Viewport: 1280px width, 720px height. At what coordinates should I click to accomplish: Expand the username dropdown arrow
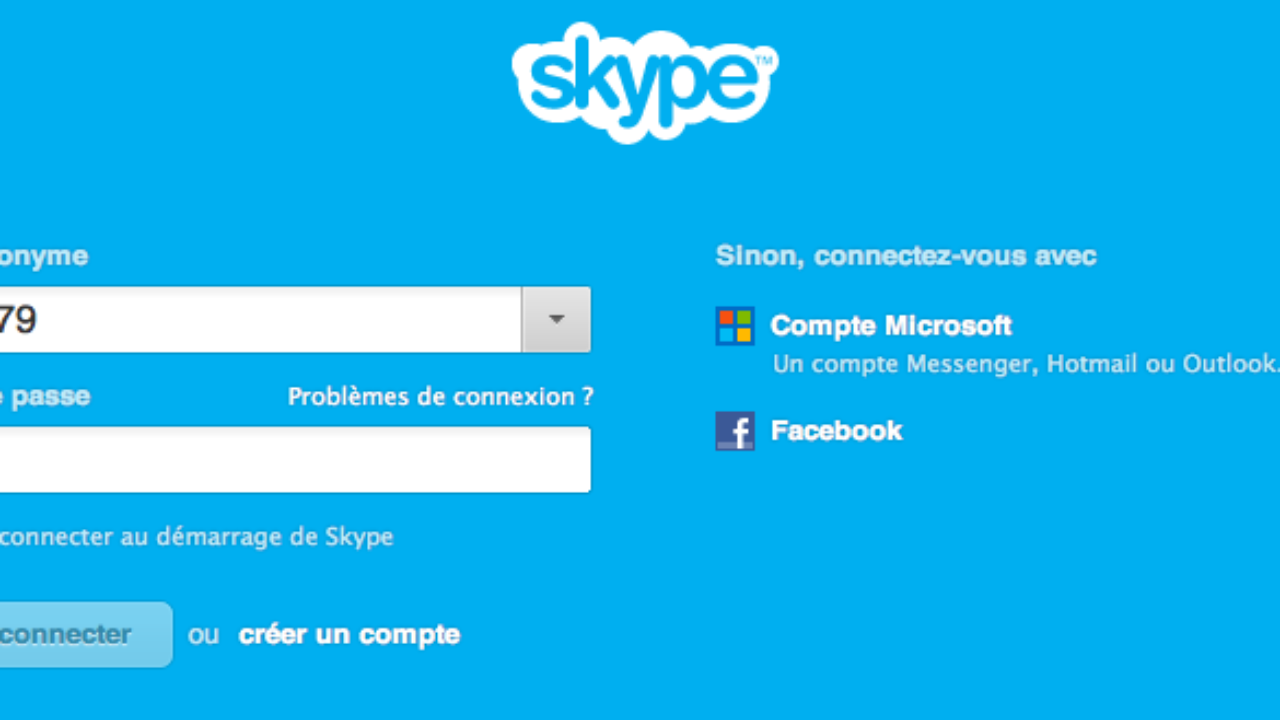tap(556, 320)
